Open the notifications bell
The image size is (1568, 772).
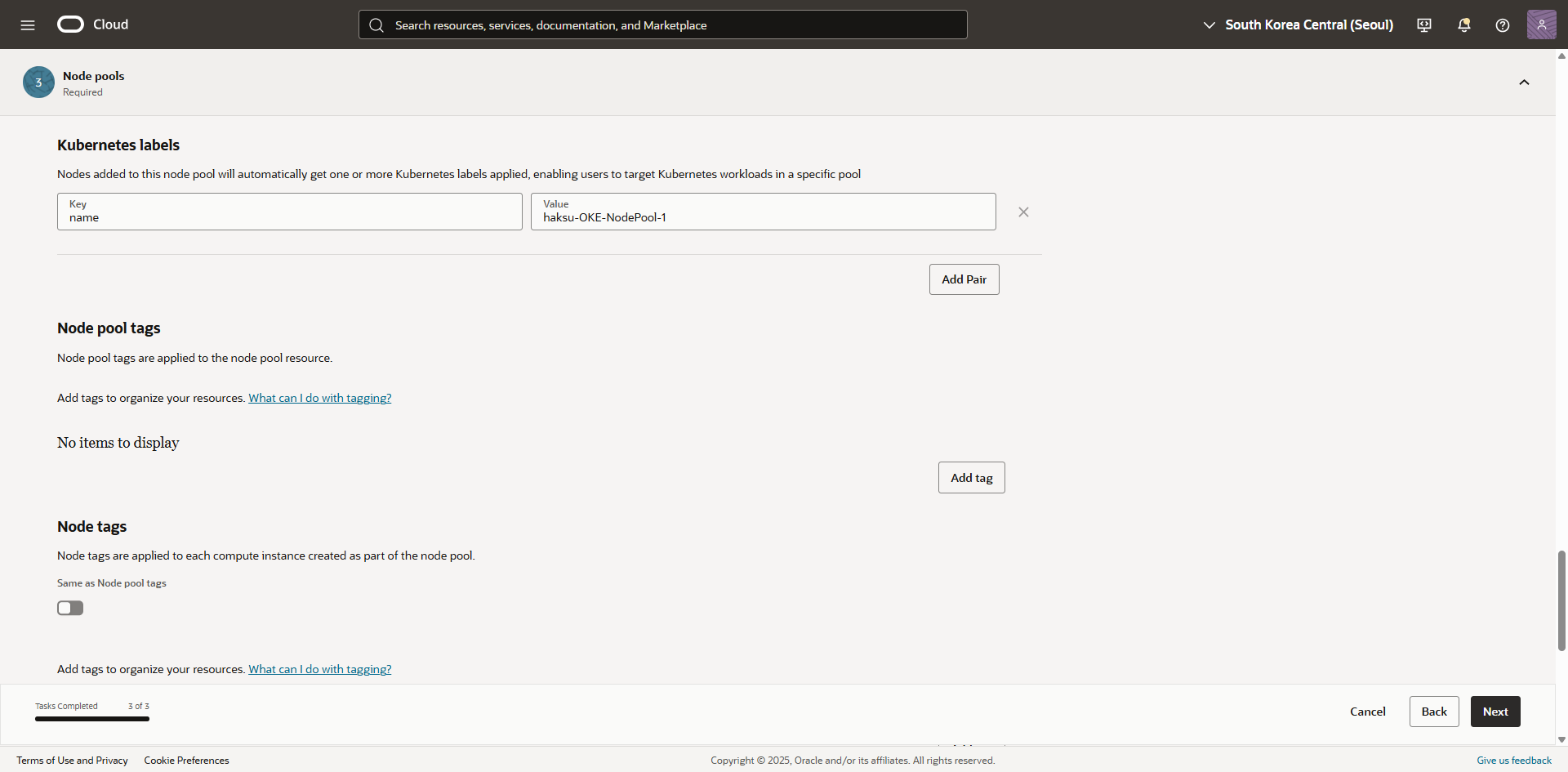pyautogui.click(x=1463, y=25)
